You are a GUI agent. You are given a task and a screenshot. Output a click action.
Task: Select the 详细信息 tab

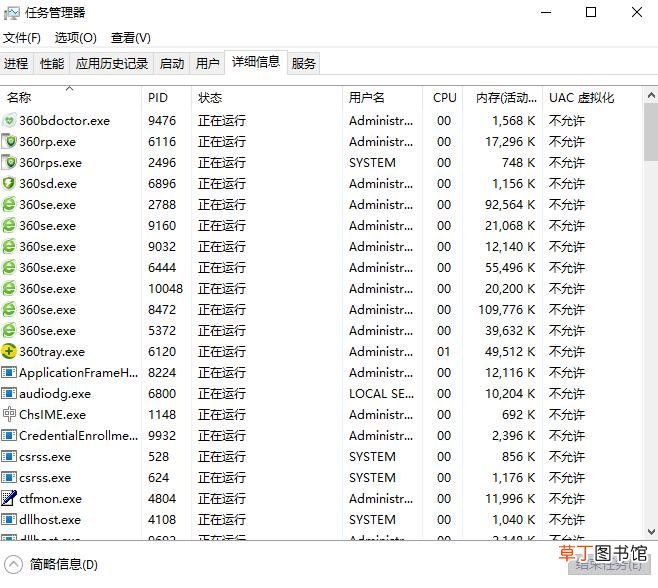pos(256,62)
